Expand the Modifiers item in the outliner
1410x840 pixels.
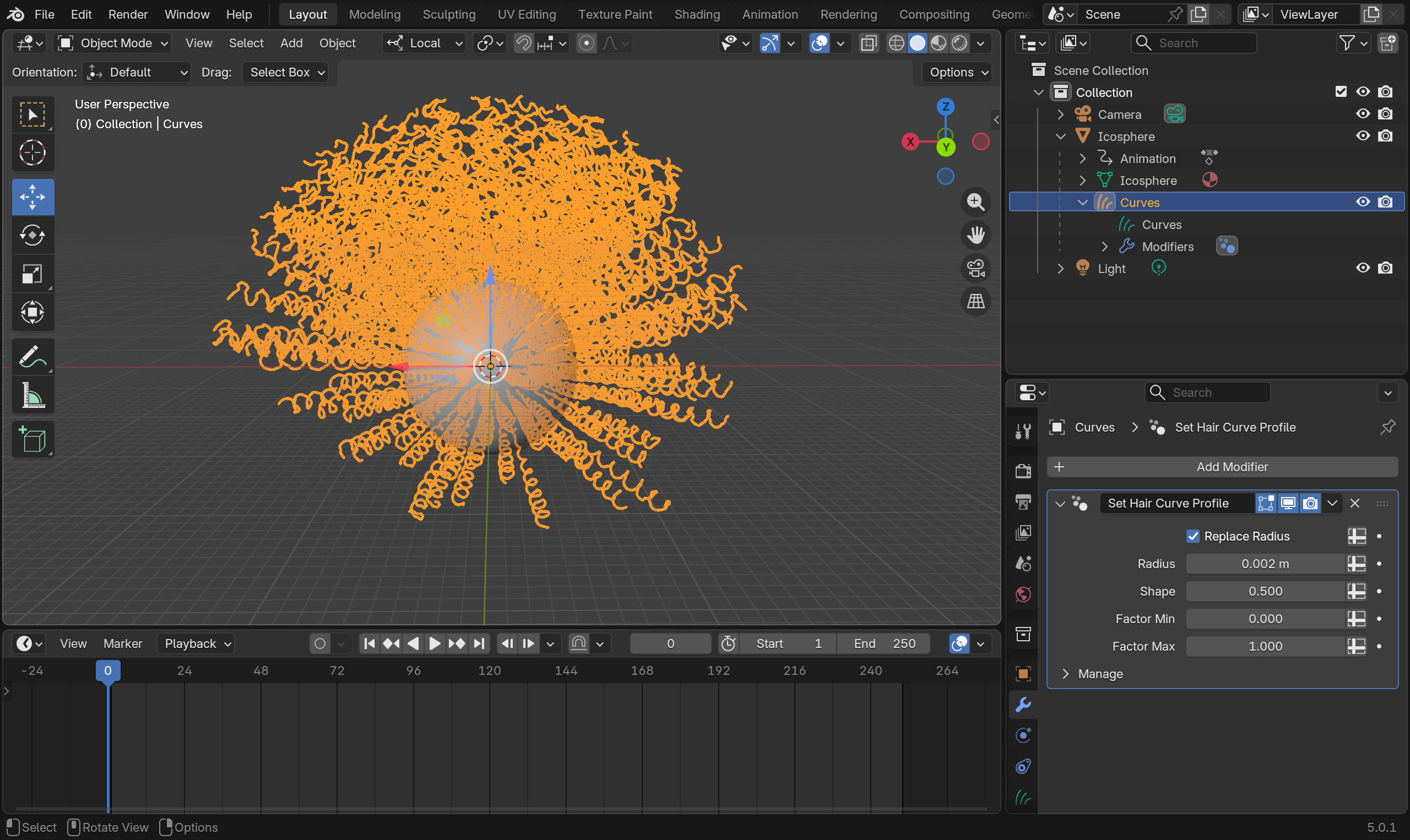[1104, 247]
